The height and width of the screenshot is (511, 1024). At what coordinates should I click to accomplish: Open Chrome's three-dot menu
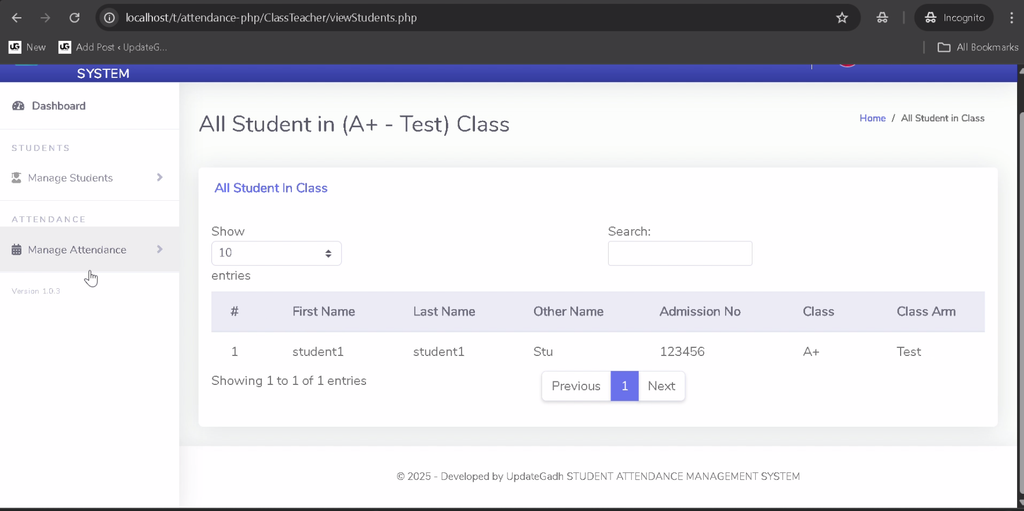point(1011,18)
